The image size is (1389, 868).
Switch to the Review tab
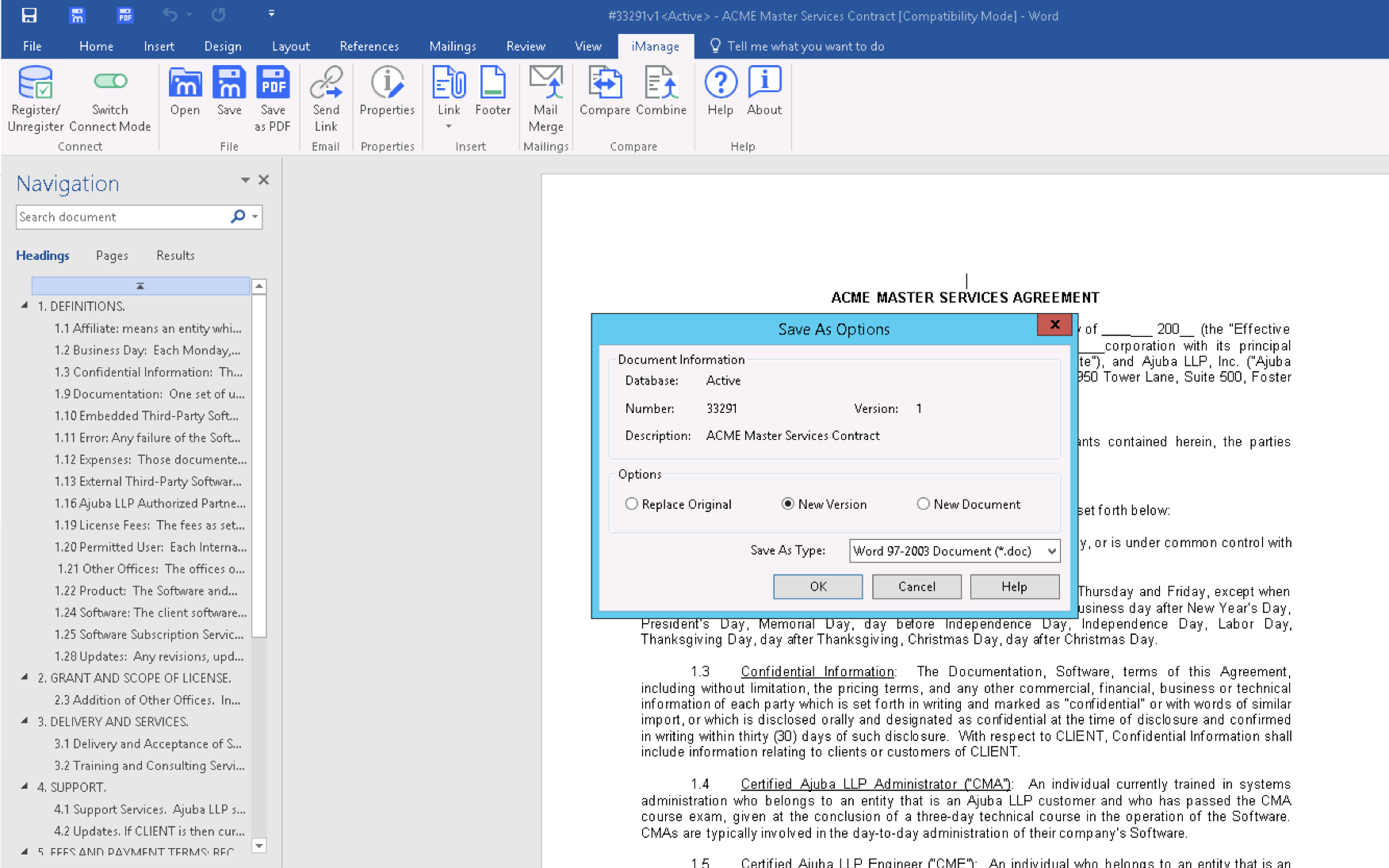pos(526,46)
